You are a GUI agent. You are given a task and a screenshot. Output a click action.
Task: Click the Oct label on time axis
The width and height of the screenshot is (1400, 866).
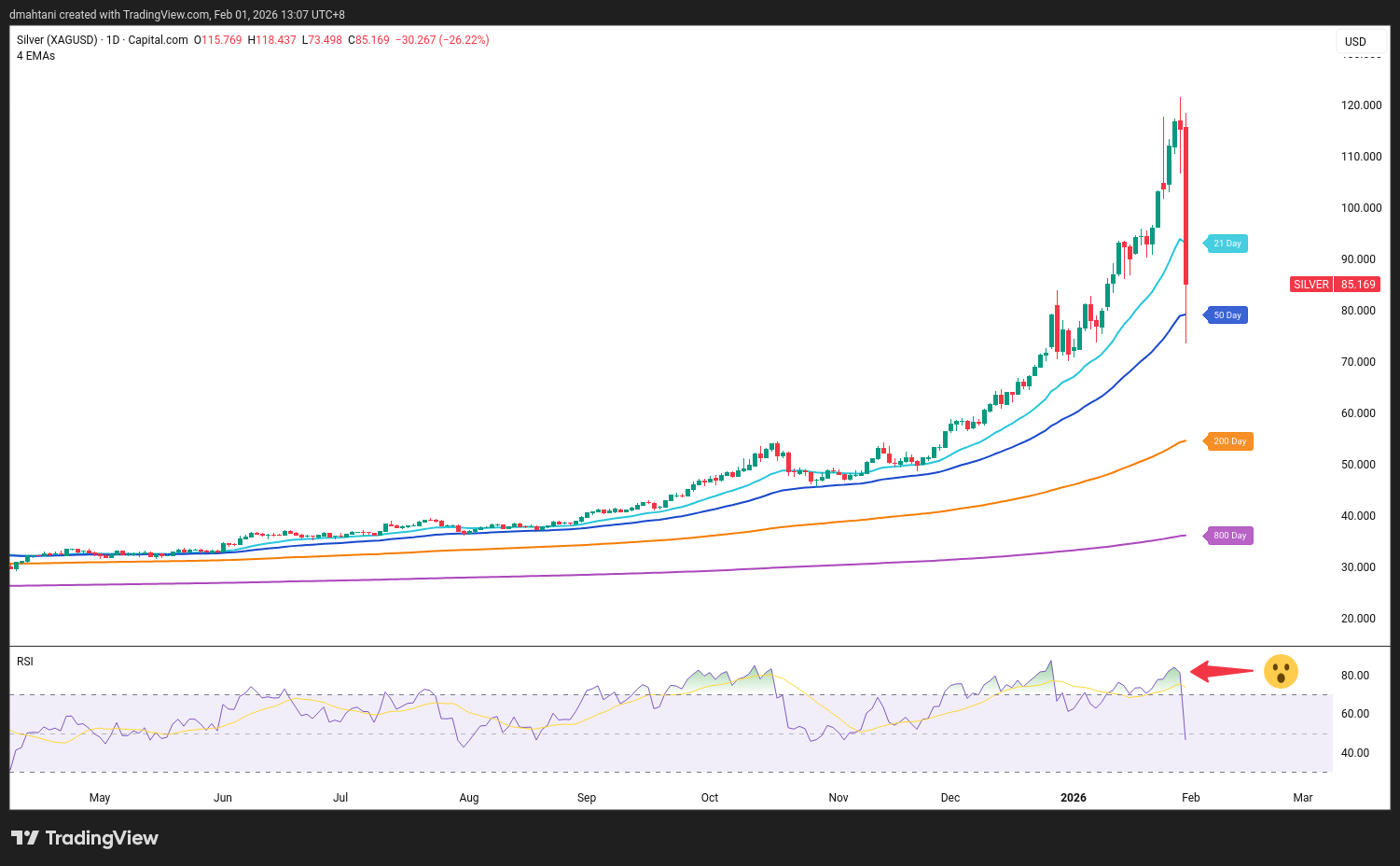710,798
